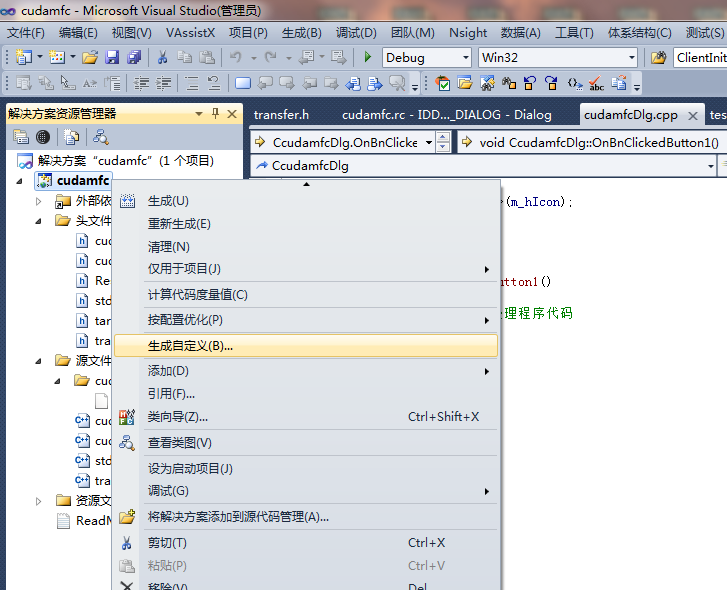Click View Class Diagram icon in Solution Explorer toolbar

click(101, 137)
